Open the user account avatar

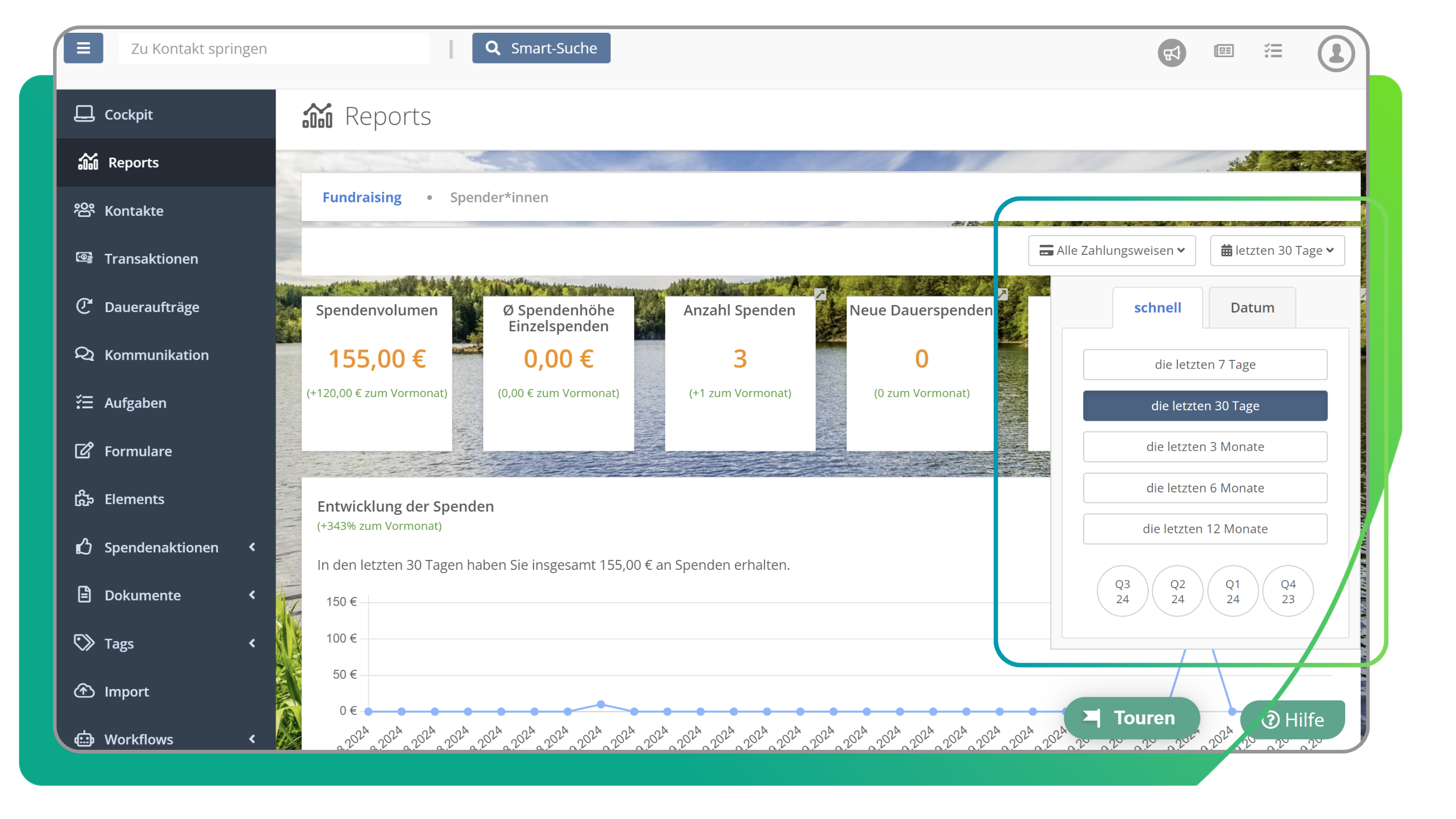click(x=1335, y=53)
